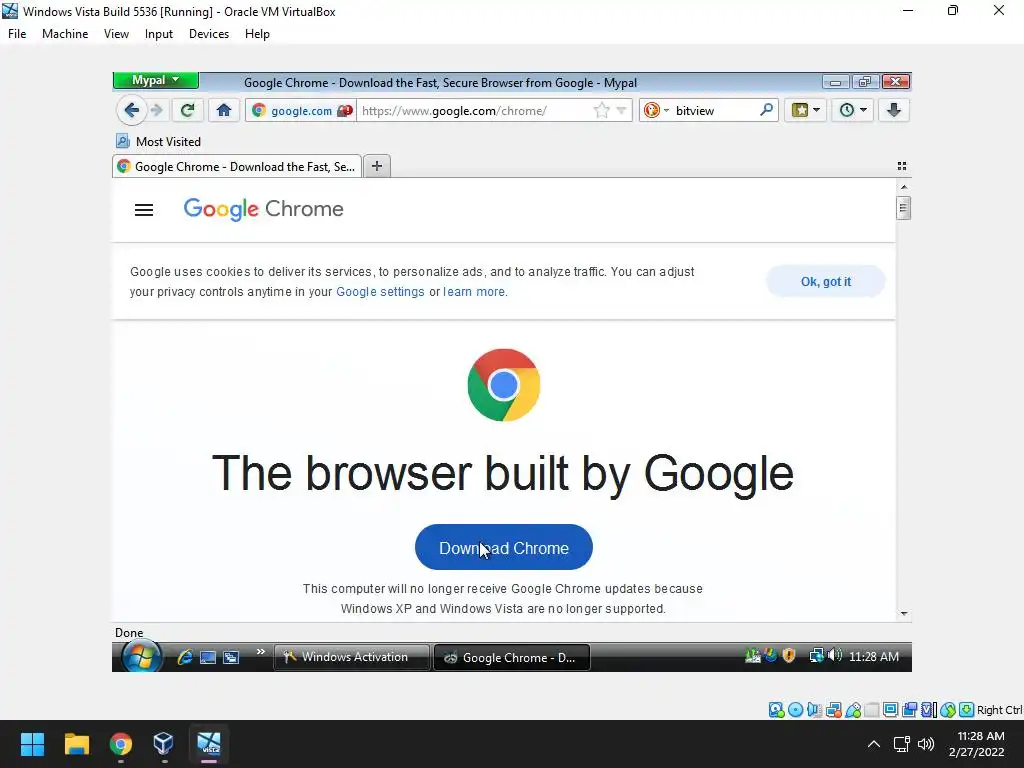Click the Vista tray network icon

pos(816,655)
